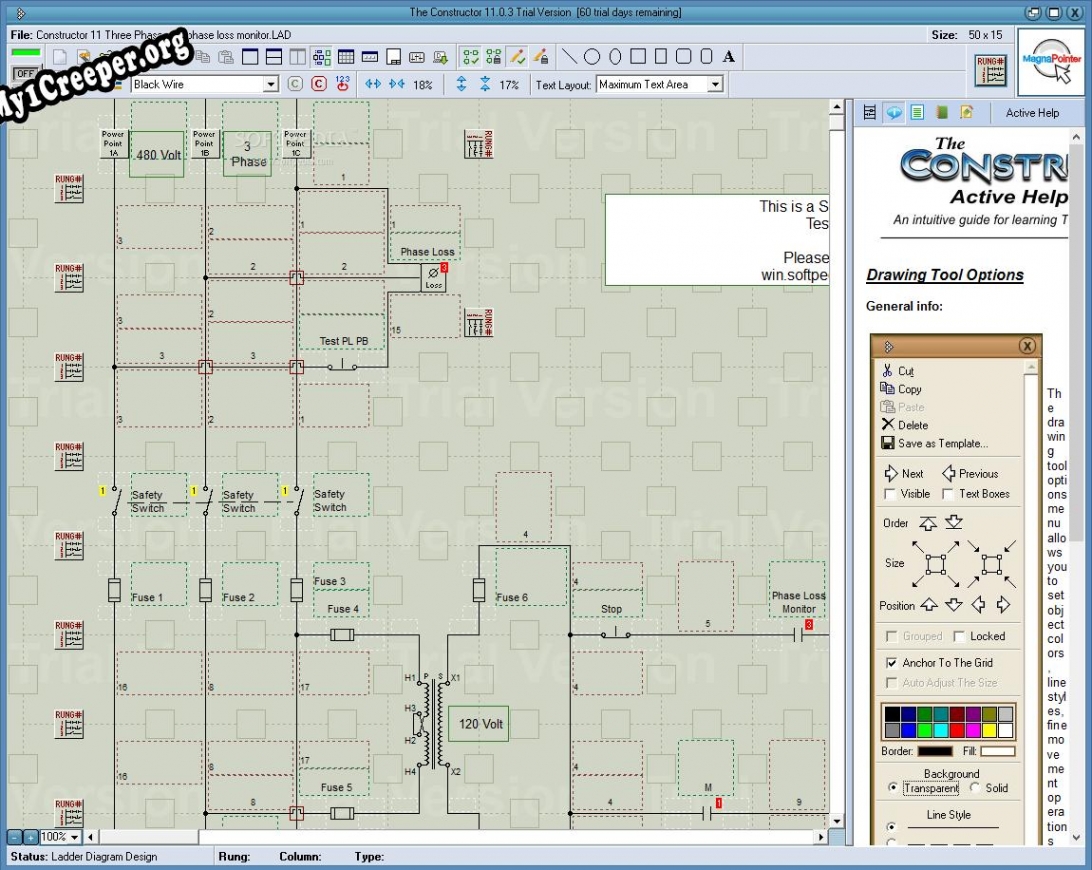Enable the Visible checkbox

point(891,494)
